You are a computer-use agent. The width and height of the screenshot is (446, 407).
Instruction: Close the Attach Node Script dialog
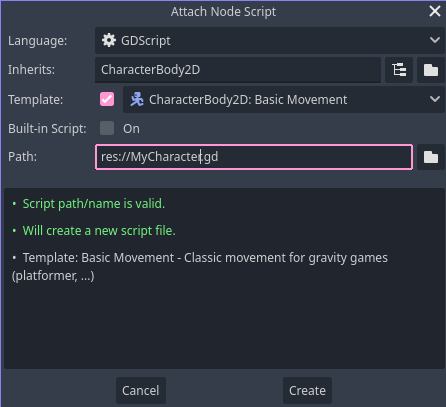point(435,11)
